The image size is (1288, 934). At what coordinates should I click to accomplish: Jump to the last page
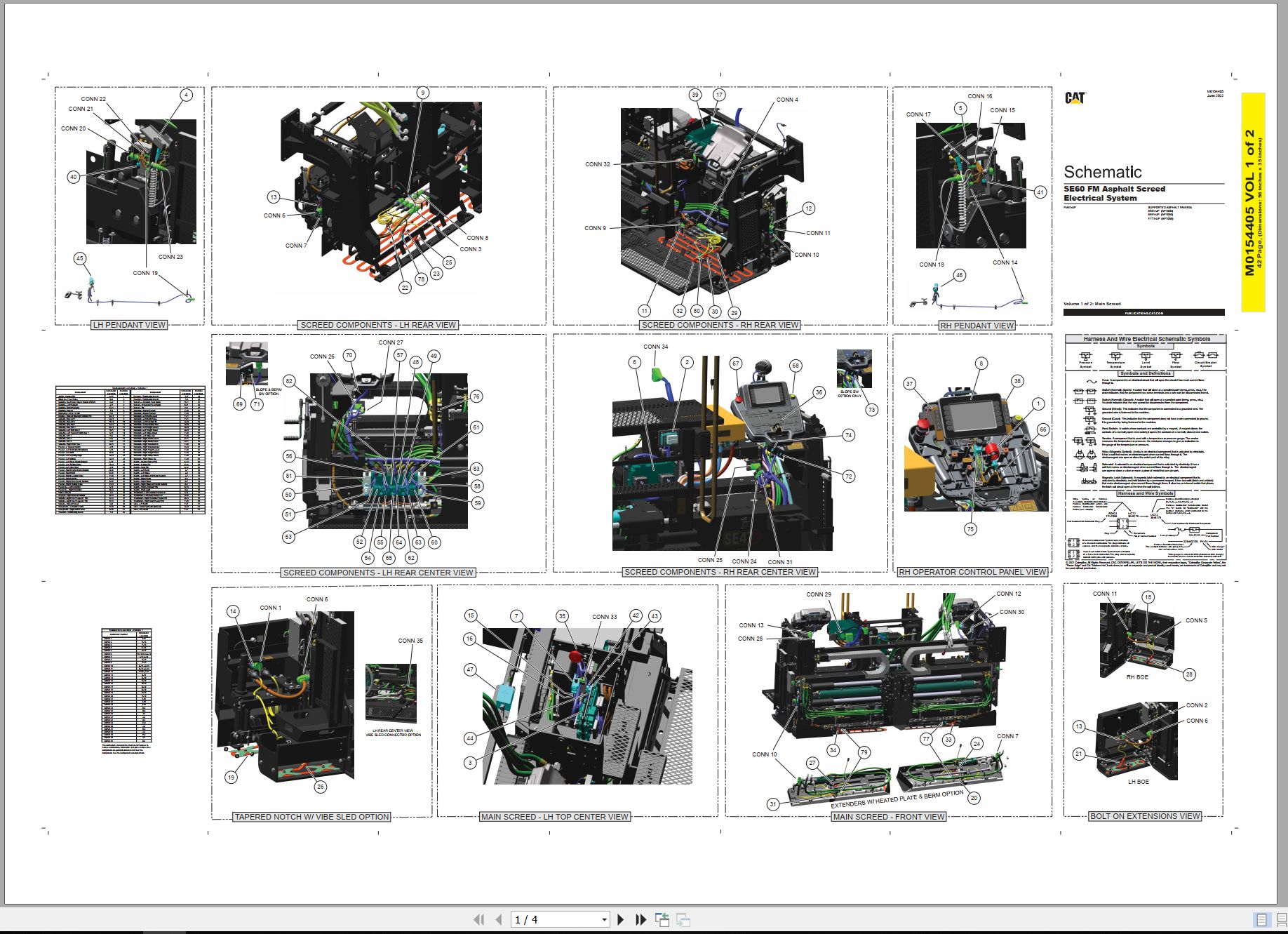(x=640, y=919)
